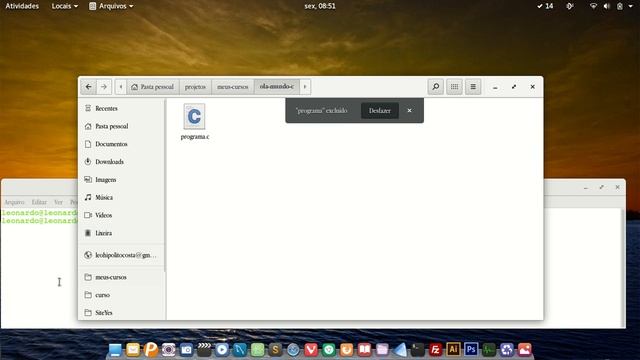Open Vídeos in sidebar
Screen dimensions: 640x360
coord(122,215)
